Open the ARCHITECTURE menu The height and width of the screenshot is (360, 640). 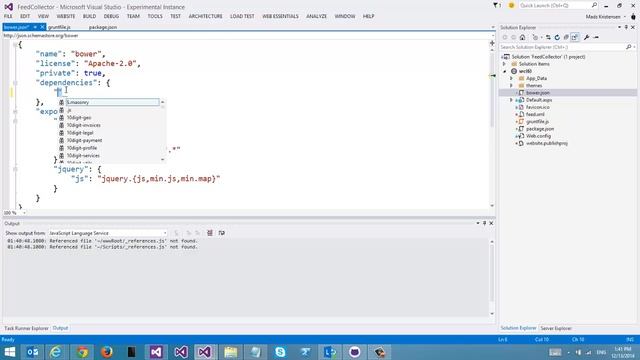tap(205, 16)
